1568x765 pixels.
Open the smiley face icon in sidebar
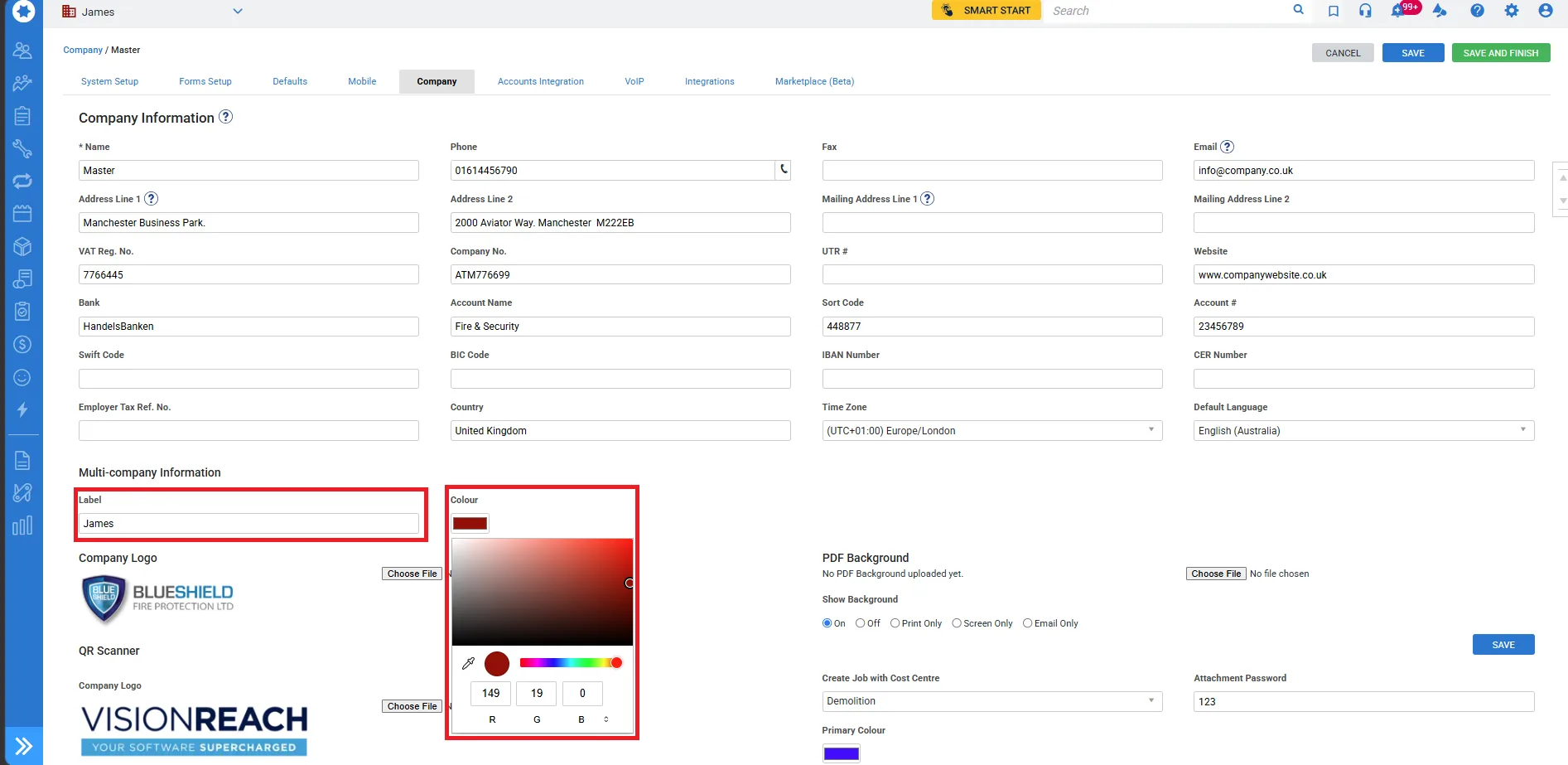(x=22, y=377)
